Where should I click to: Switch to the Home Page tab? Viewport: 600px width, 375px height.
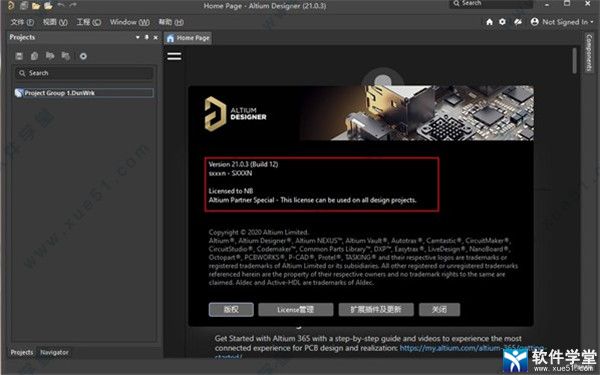click(188, 38)
